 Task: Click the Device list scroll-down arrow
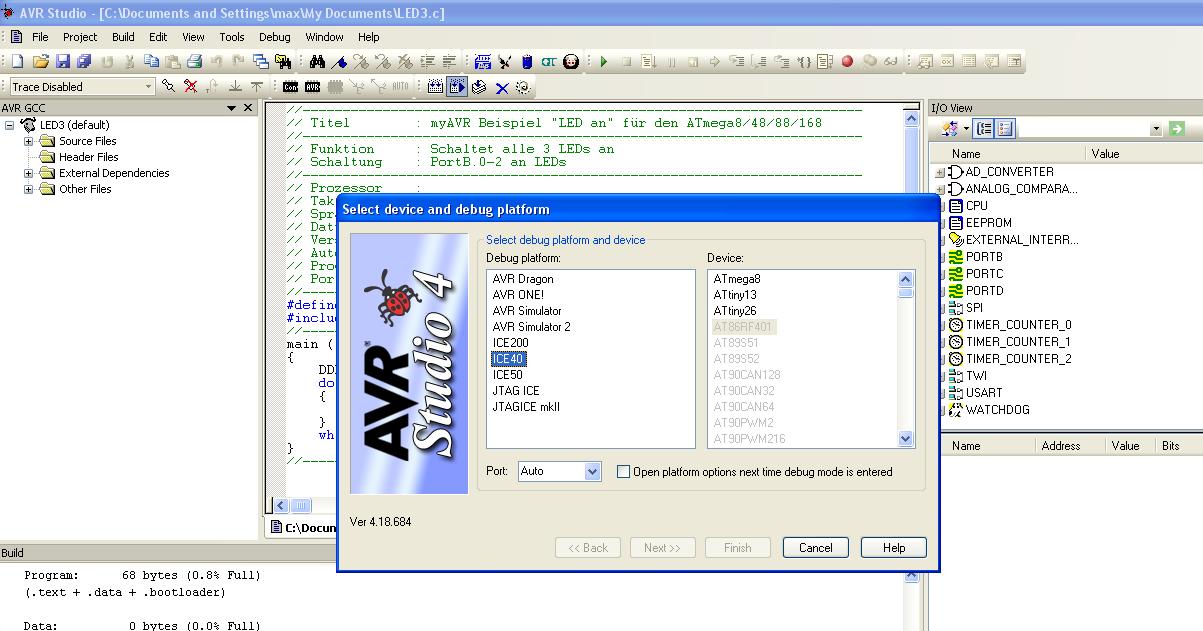coord(906,438)
